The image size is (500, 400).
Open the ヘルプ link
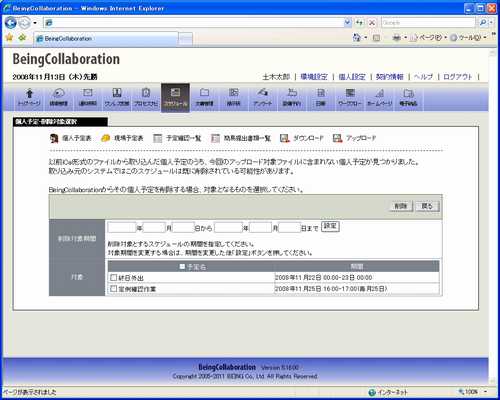pyautogui.click(x=423, y=77)
